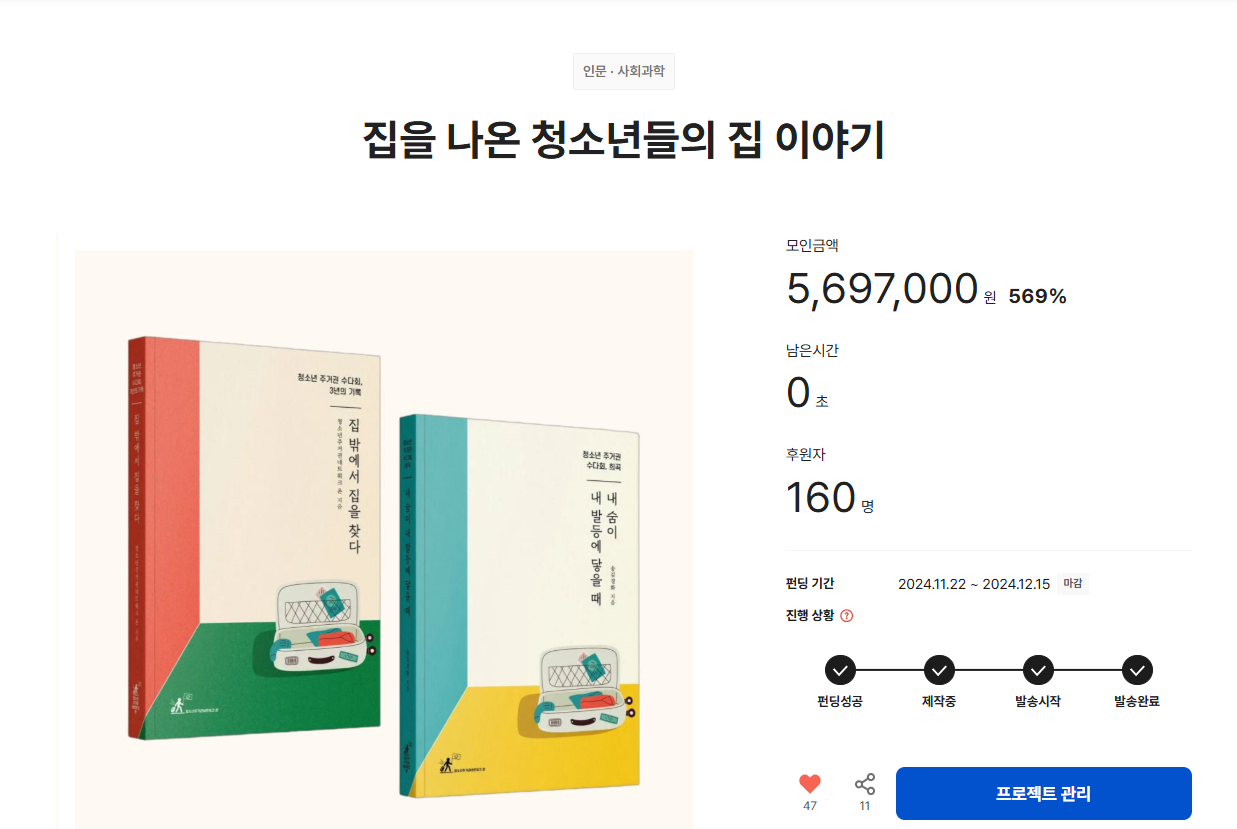1237x829 pixels.
Task: Click the red heart like icon
Action: (x=810, y=784)
